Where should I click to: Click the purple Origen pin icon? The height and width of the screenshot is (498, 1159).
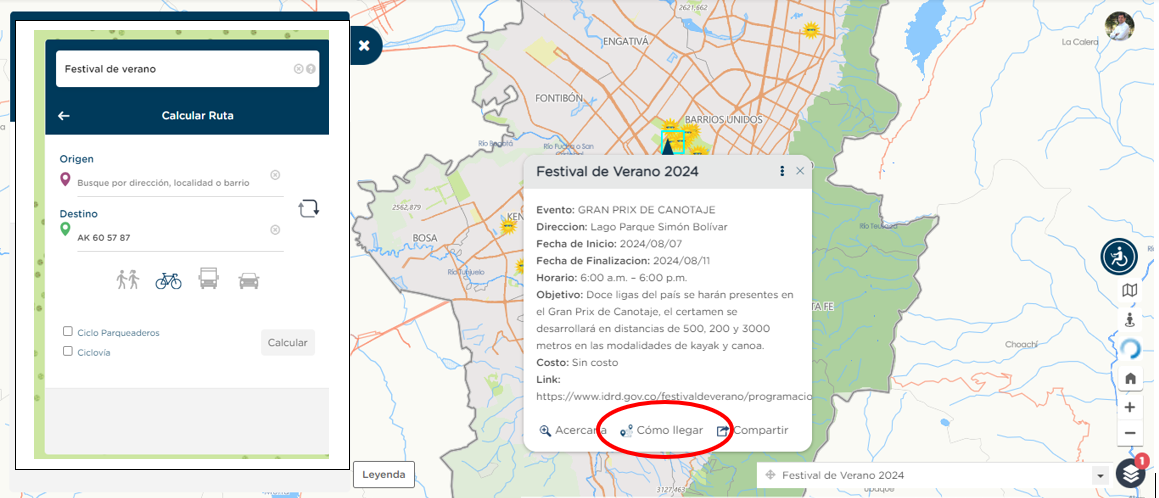pyautogui.click(x=65, y=179)
